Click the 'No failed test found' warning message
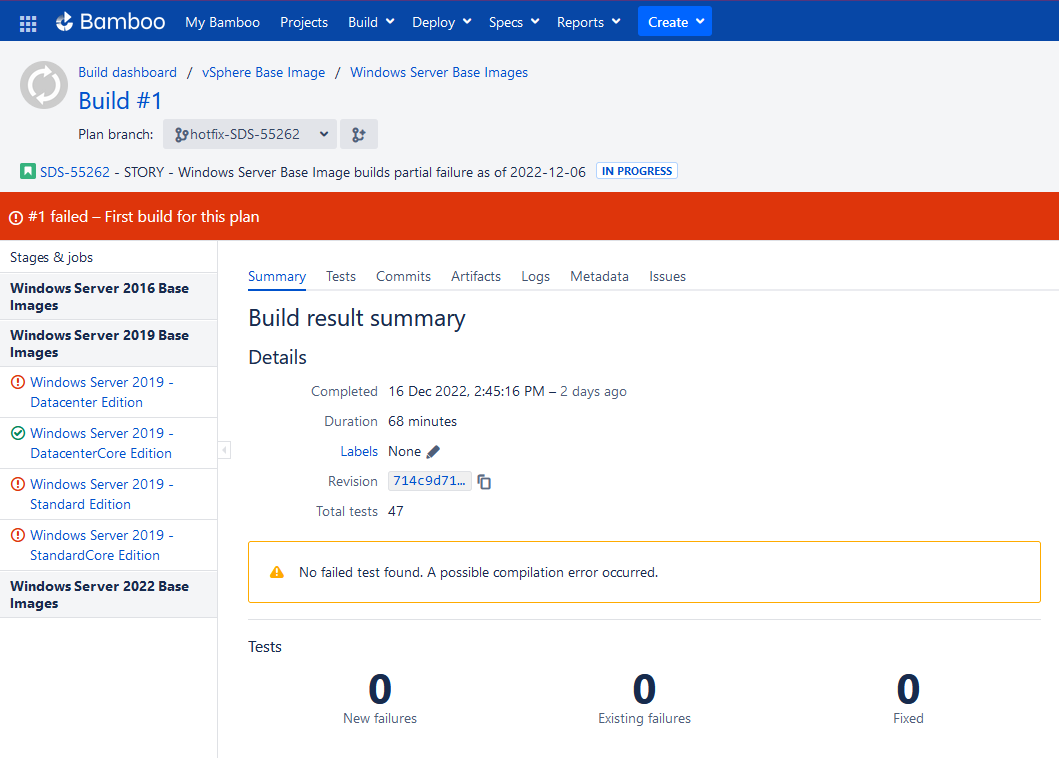Screen dimensions: 1059x758 (x=478, y=572)
